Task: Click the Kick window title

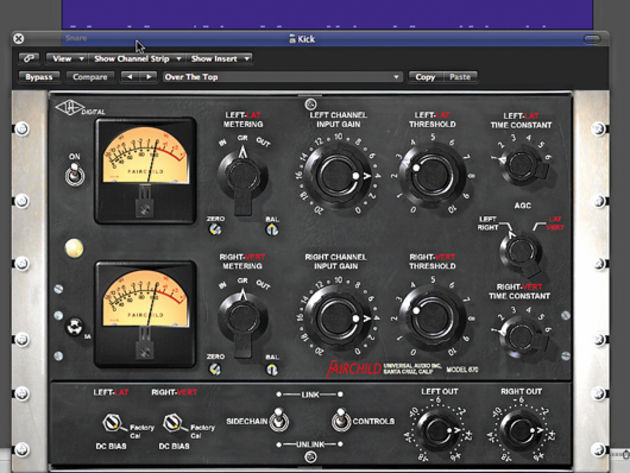Action: point(302,39)
